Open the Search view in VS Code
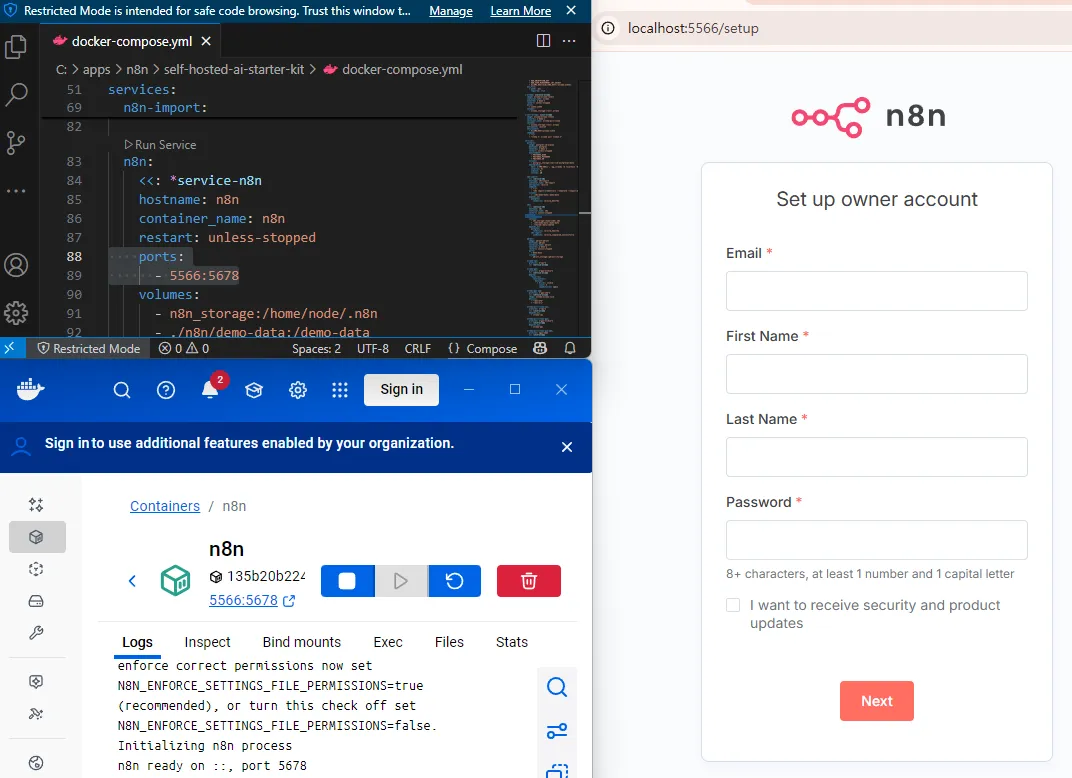The height and width of the screenshot is (778, 1072). pyautogui.click(x=16, y=94)
